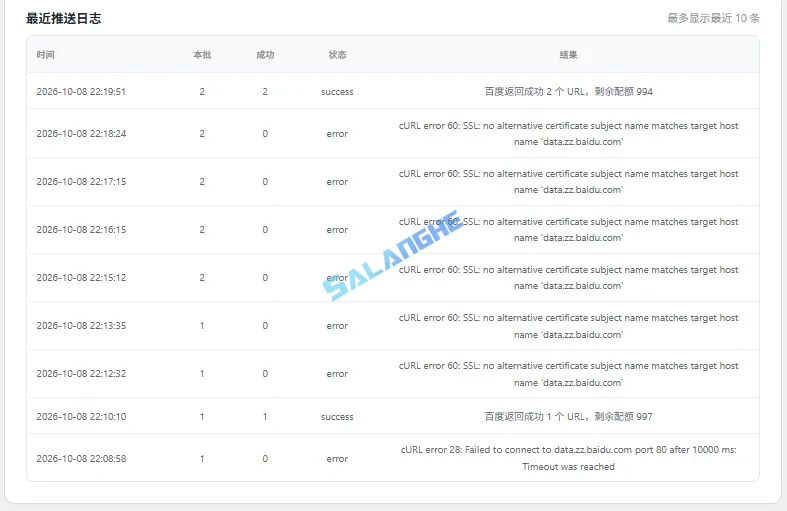Click error status in 22:08:58 row

[x=337, y=459]
